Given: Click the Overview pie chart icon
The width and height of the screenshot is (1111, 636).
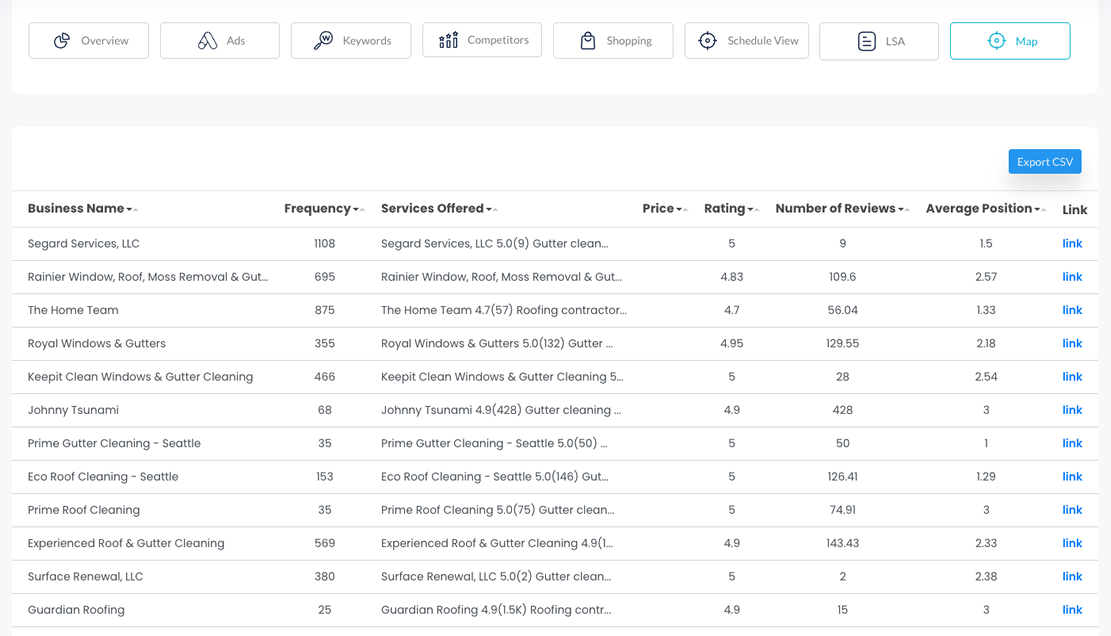Looking at the screenshot, I should [62, 41].
